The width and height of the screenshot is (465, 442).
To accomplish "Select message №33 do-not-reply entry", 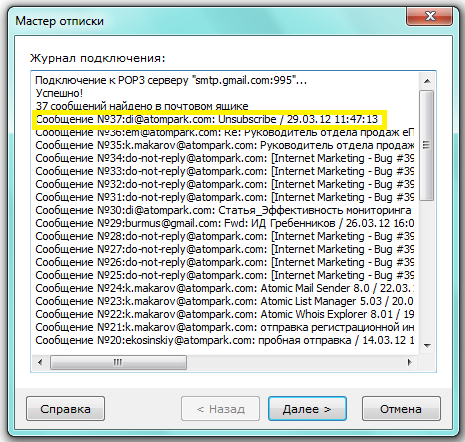I will 225,171.
